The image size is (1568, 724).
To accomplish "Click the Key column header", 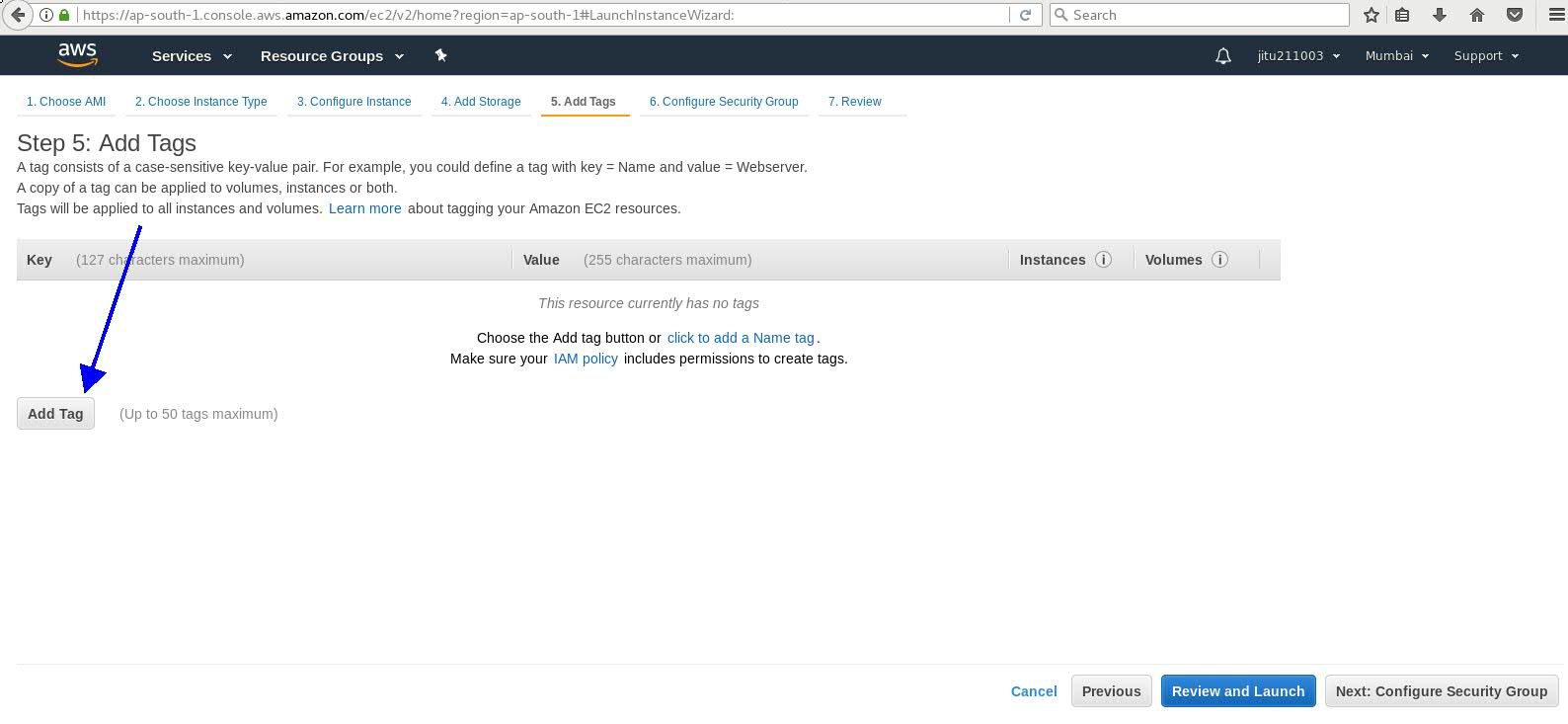I will [x=39, y=260].
